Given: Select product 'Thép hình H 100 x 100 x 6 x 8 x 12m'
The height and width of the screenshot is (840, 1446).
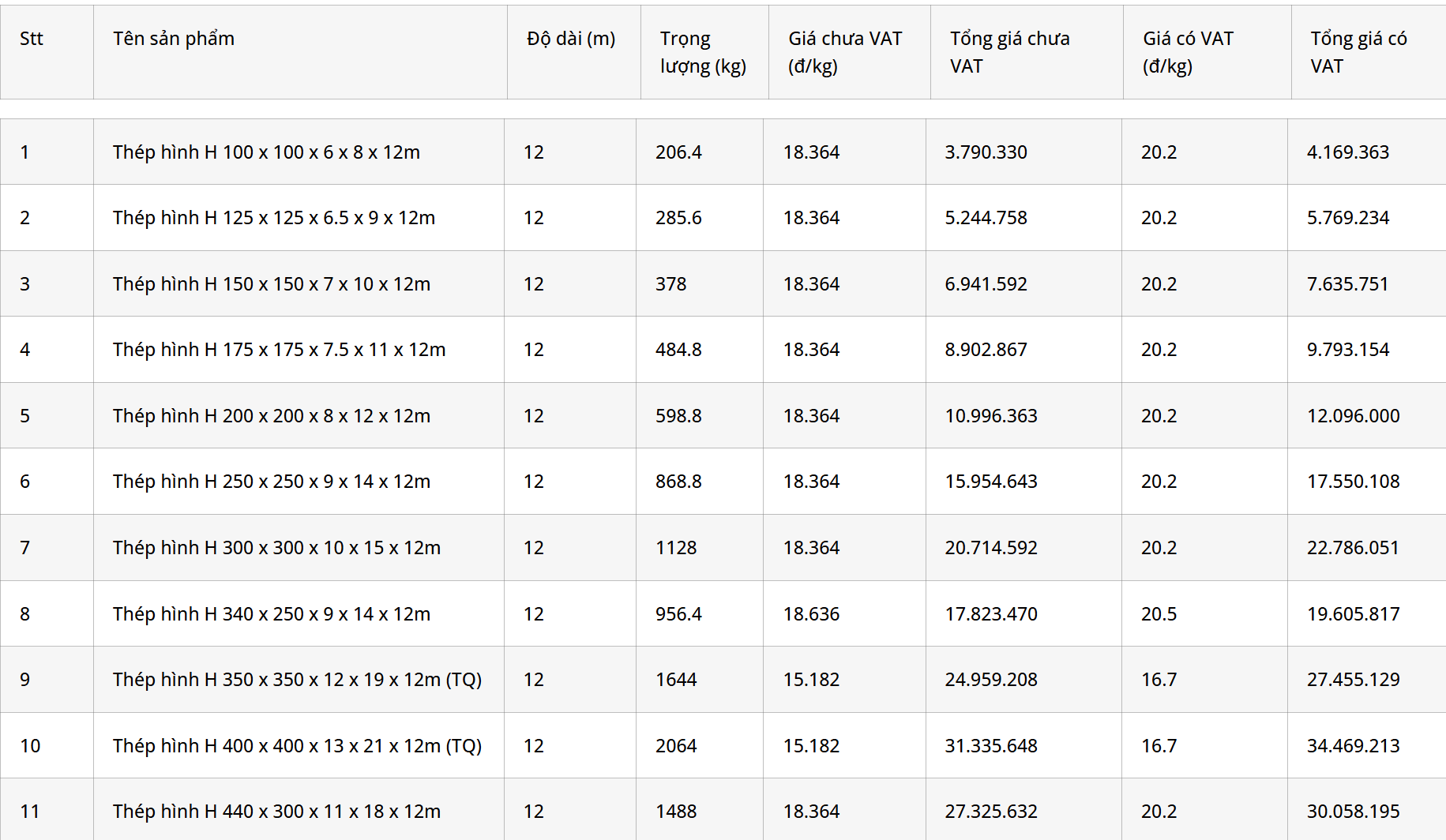Looking at the screenshot, I should click(266, 152).
